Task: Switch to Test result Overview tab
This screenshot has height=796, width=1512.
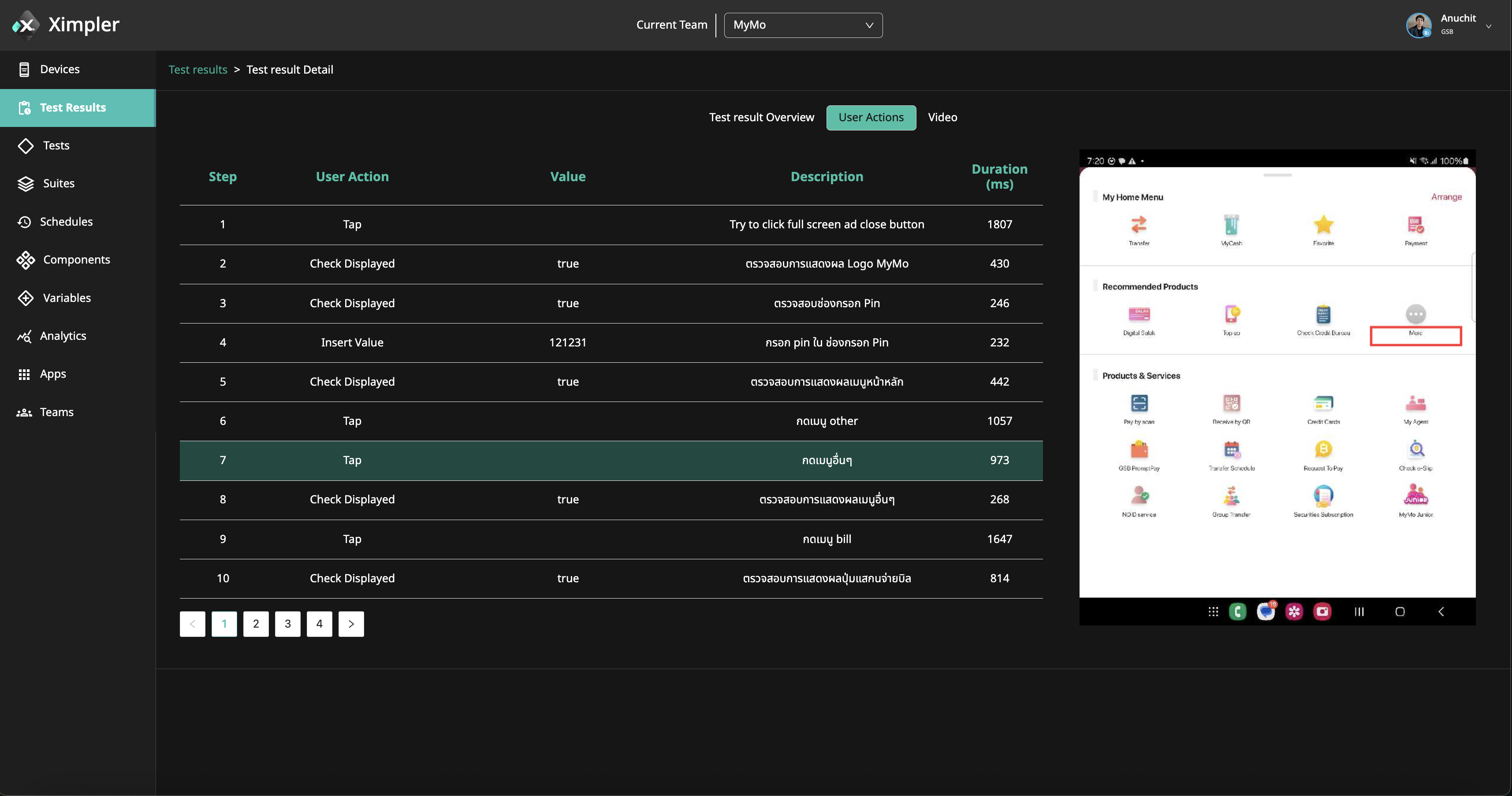Action: pos(761,117)
